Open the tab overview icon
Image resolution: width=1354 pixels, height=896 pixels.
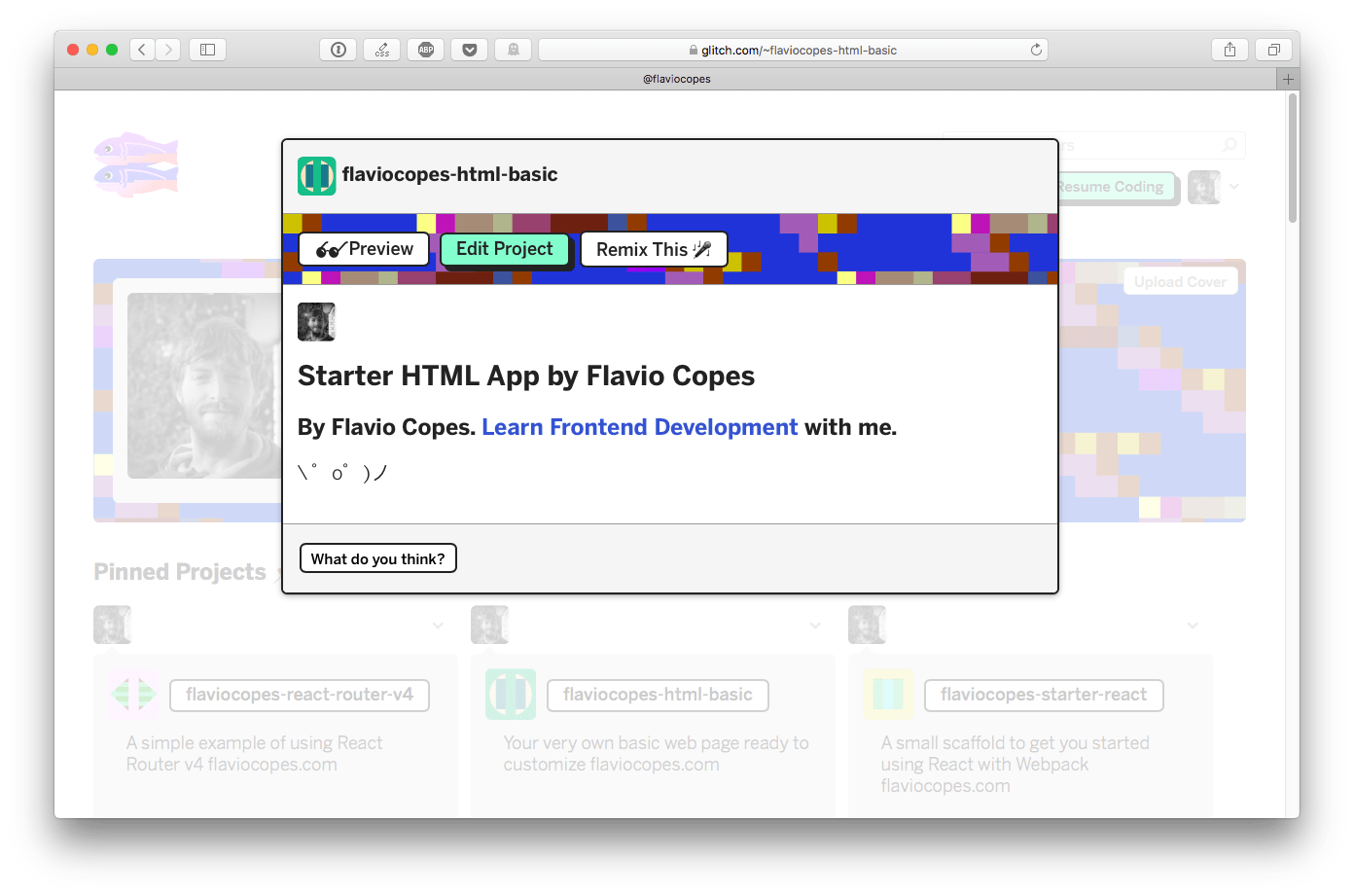tap(1273, 49)
